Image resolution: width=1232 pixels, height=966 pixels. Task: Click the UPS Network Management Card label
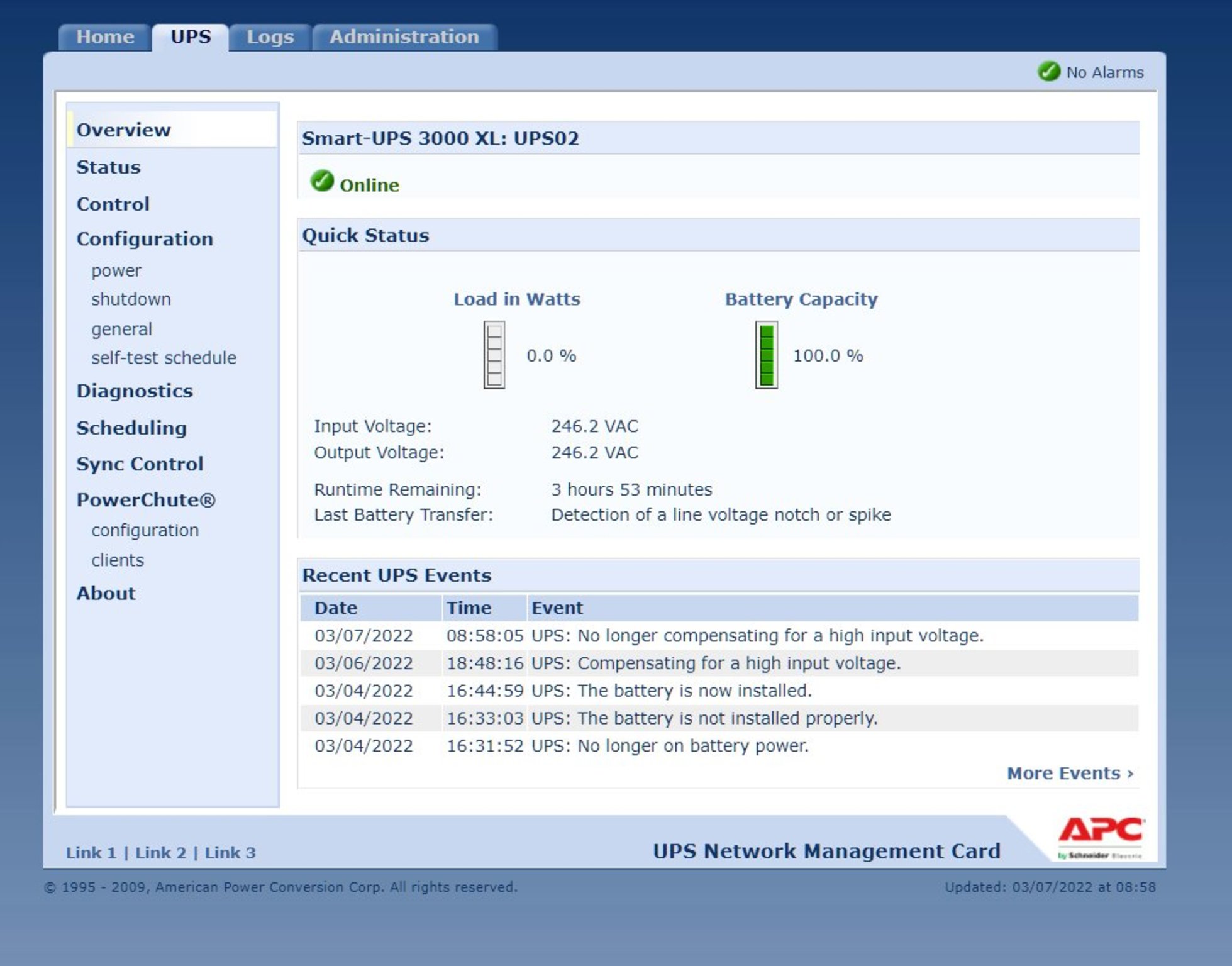pos(826,852)
